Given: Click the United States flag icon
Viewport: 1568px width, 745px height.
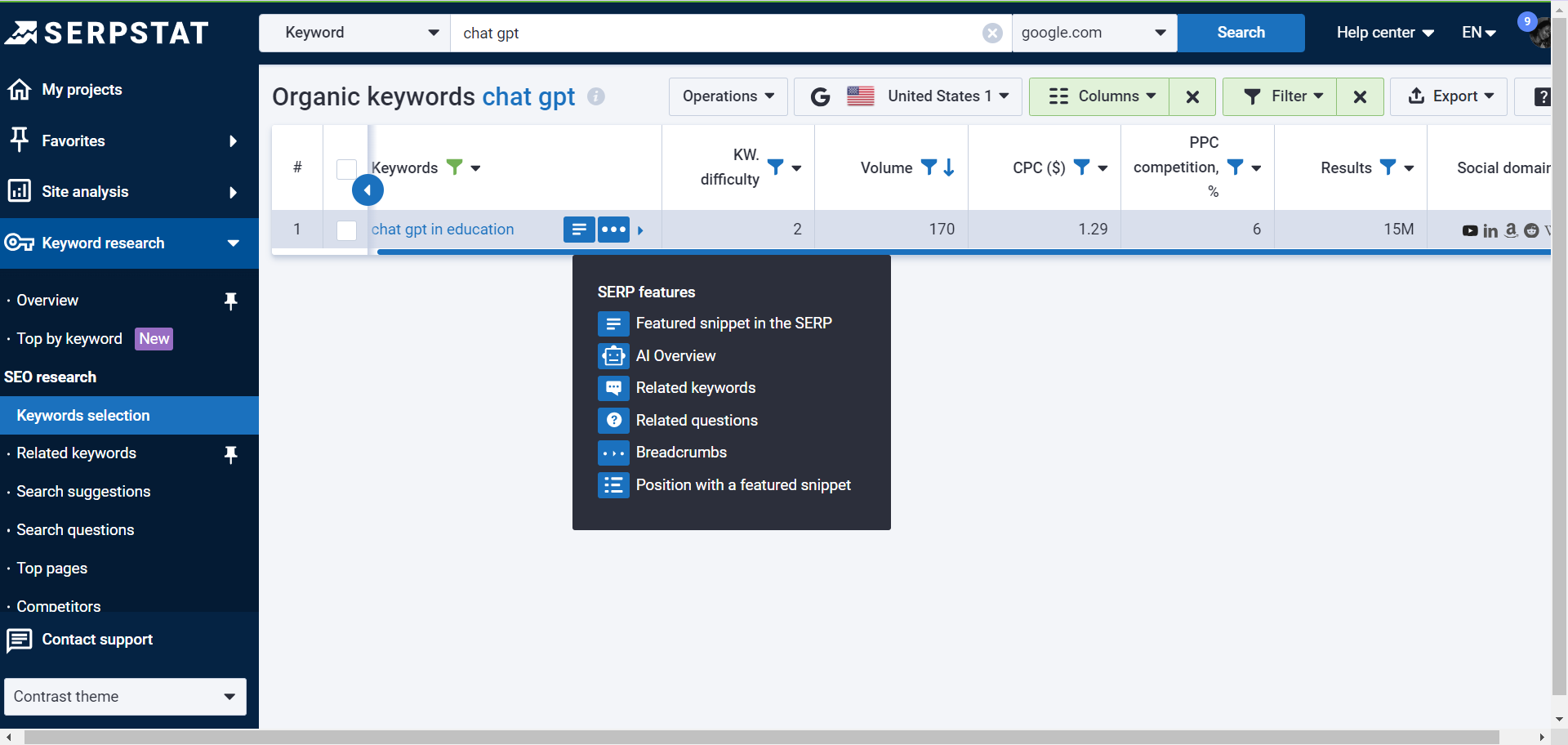Looking at the screenshot, I should tap(861, 96).
